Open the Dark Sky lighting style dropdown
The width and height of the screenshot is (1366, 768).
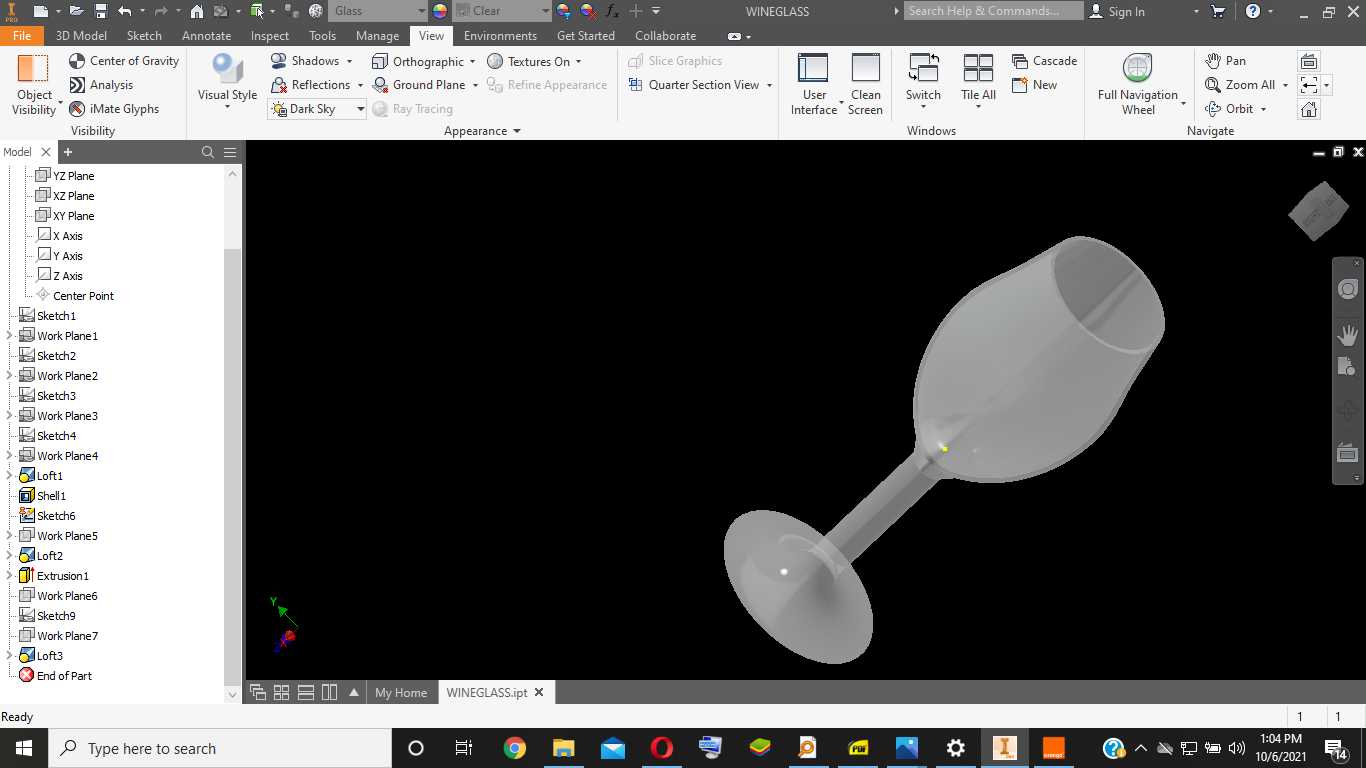pos(360,109)
